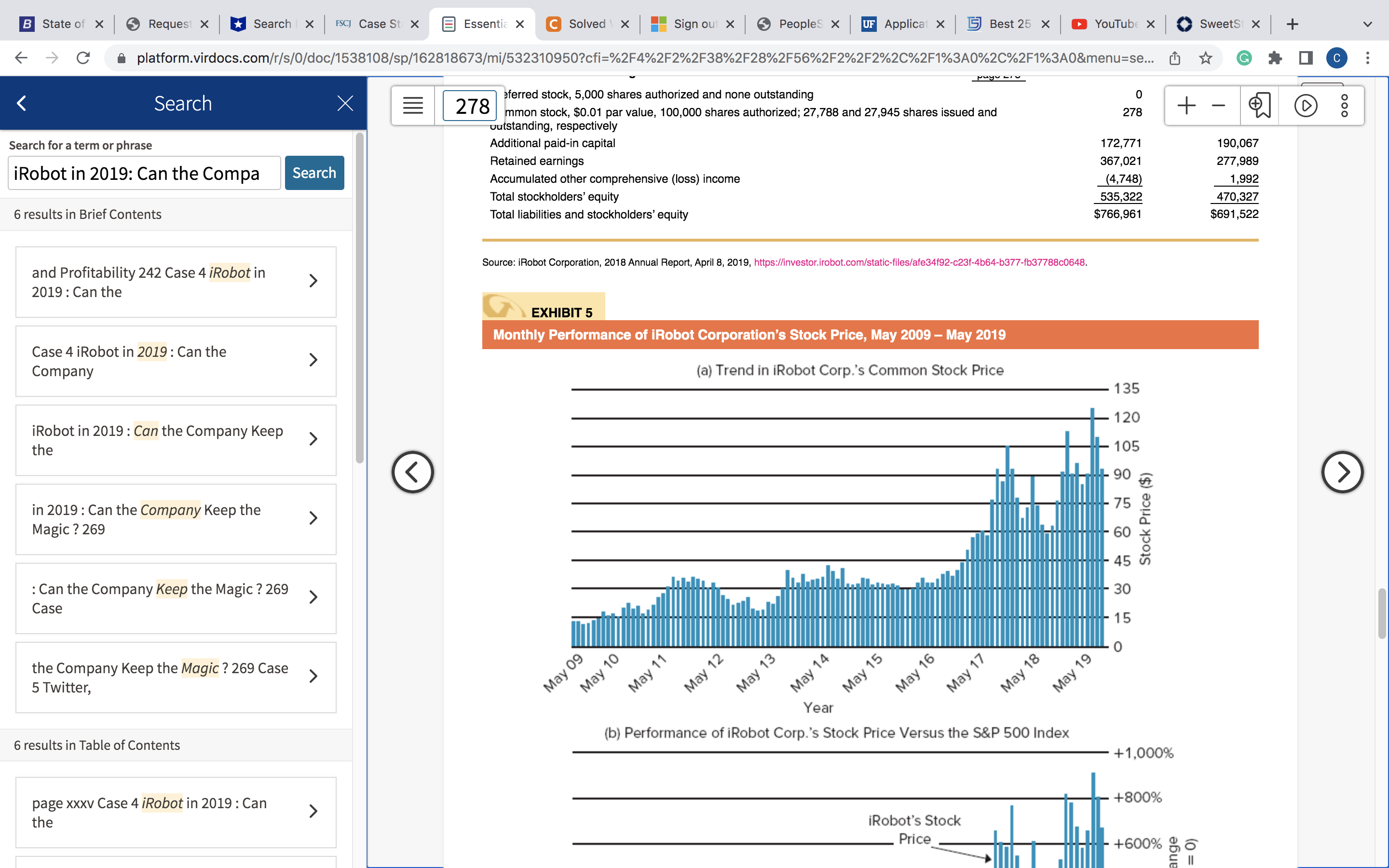Switch to the Search star tab
The image size is (1389, 868).
tap(272, 24)
